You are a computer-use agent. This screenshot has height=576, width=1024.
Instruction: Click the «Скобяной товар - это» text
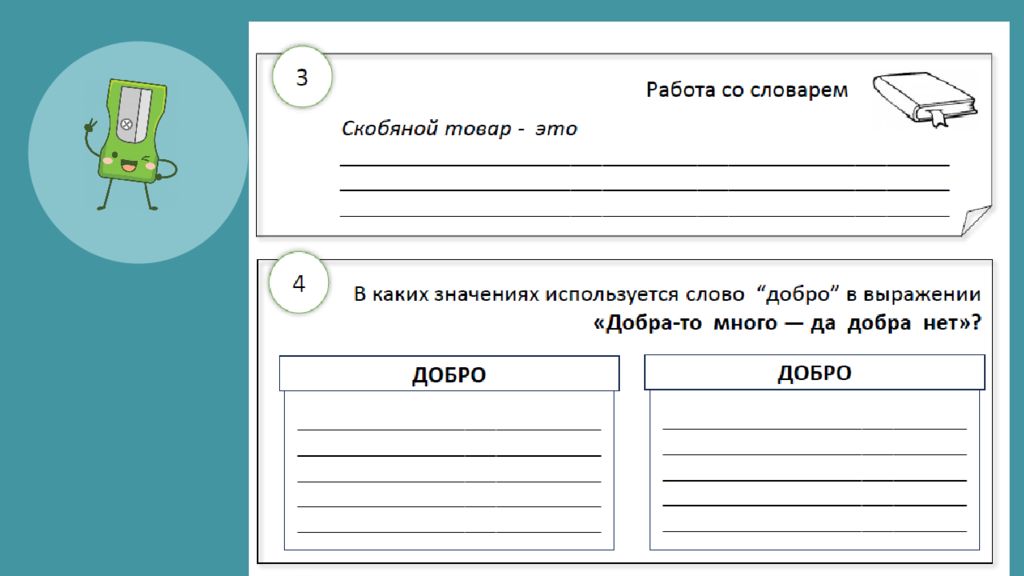coord(459,130)
